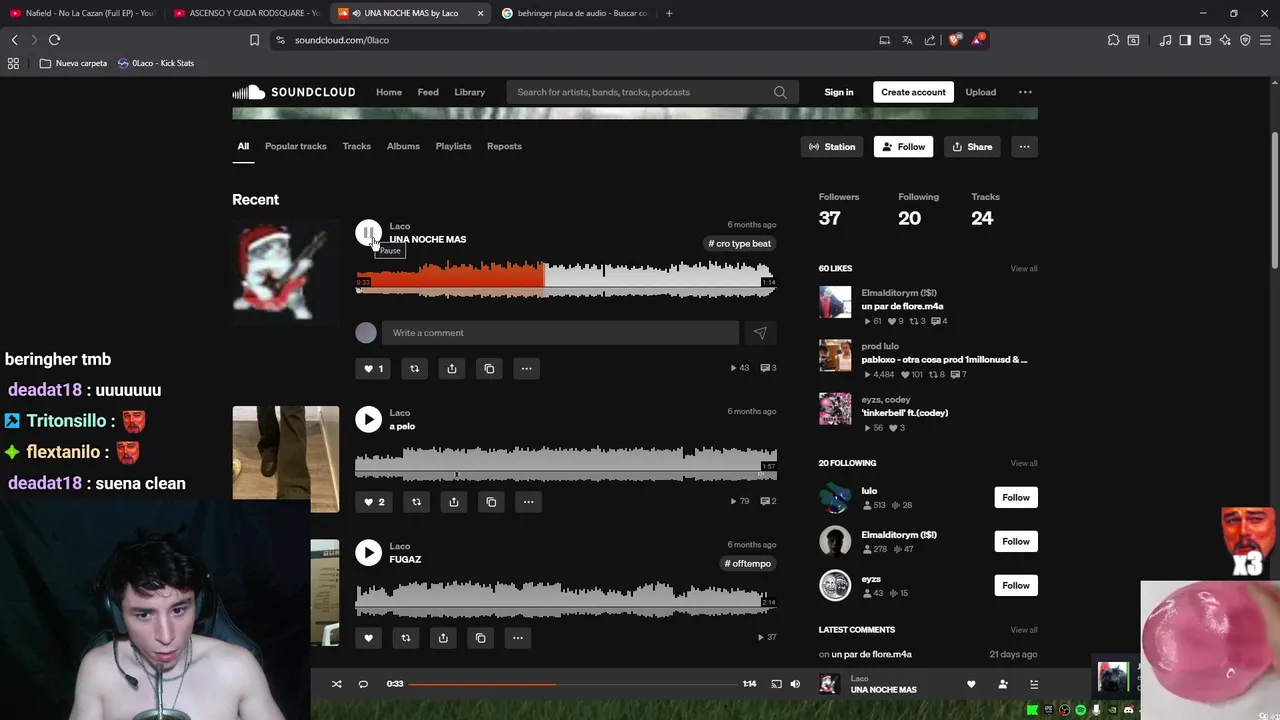
Task: Switch to the Reposts tab
Action: [504, 146]
